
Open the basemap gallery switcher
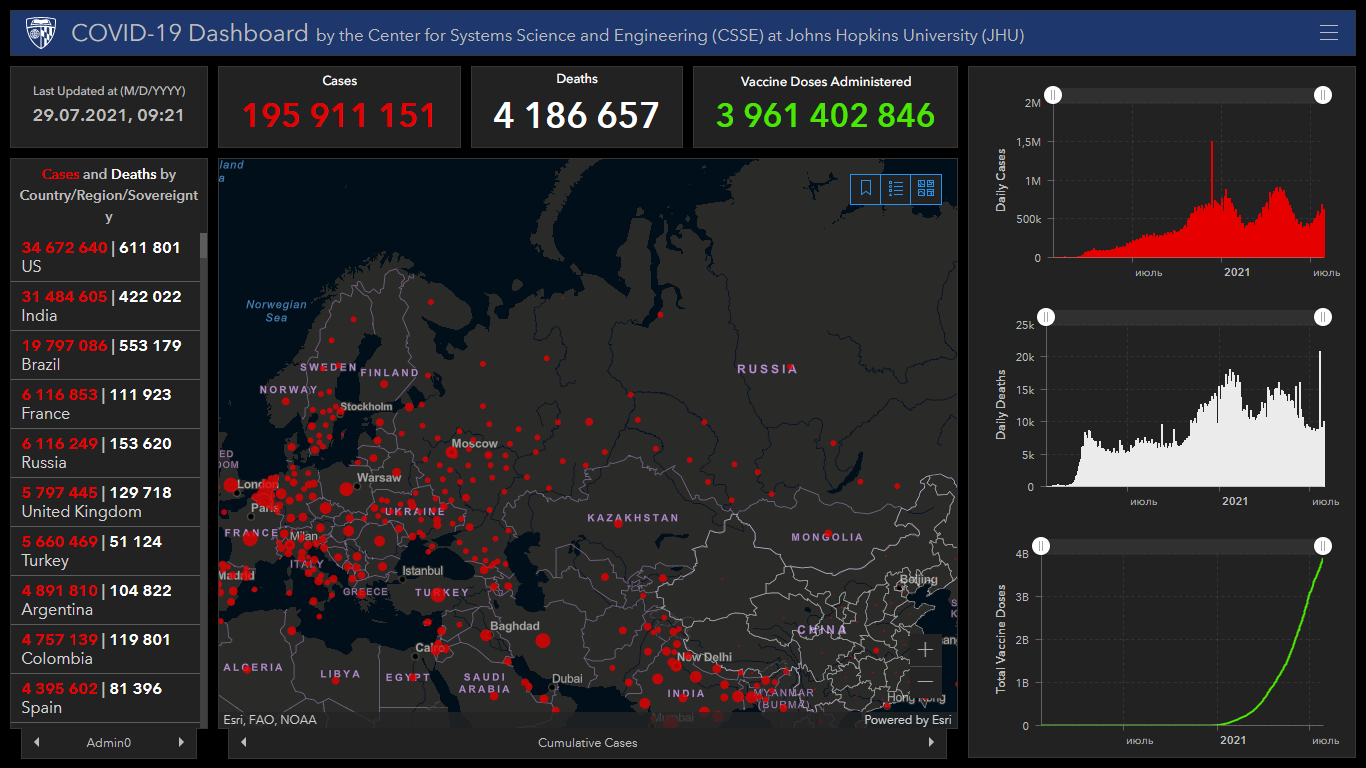click(926, 188)
